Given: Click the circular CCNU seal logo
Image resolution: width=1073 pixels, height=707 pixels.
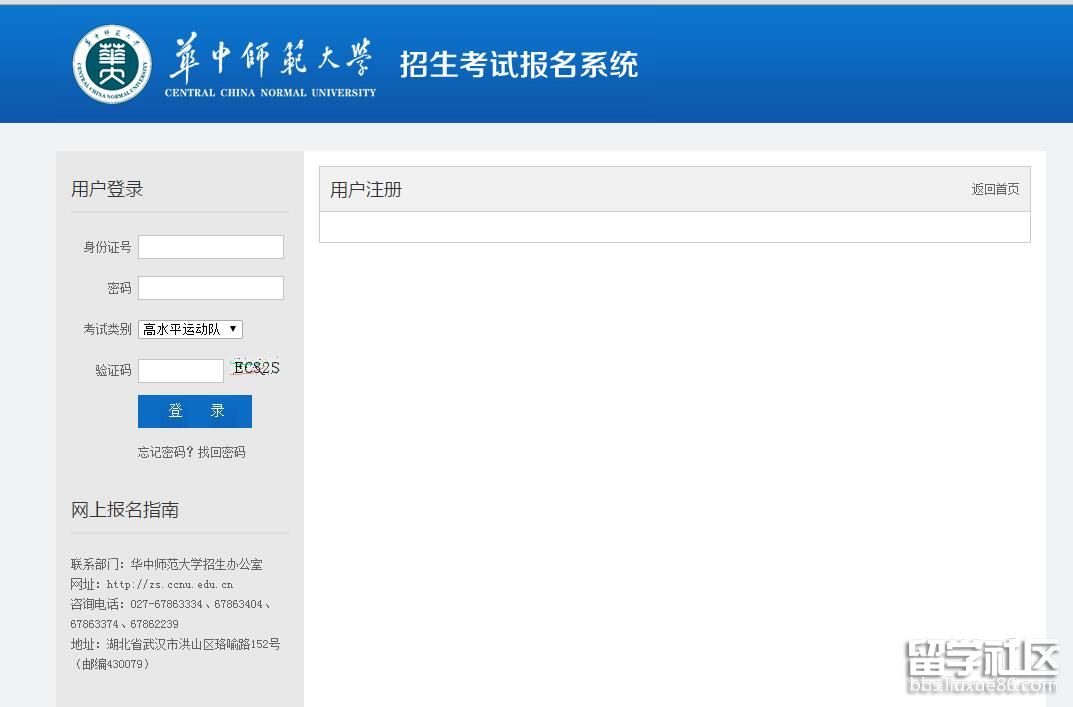Looking at the screenshot, I should (x=112, y=64).
